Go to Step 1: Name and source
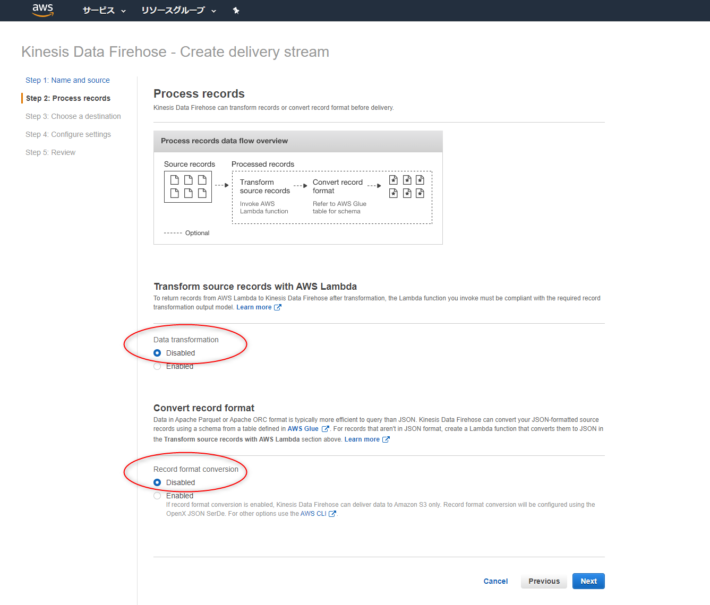Screen dimensions: 710x605 tap(68, 80)
